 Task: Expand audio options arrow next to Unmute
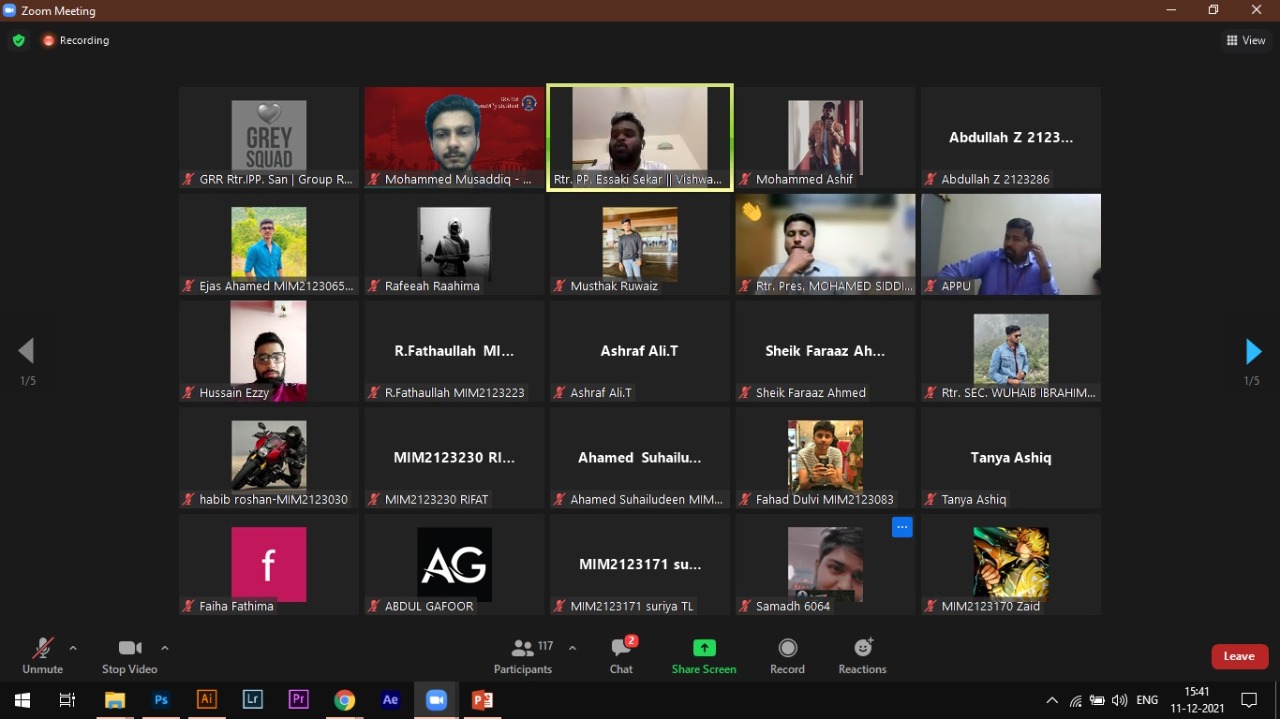pyautogui.click(x=73, y=648)
